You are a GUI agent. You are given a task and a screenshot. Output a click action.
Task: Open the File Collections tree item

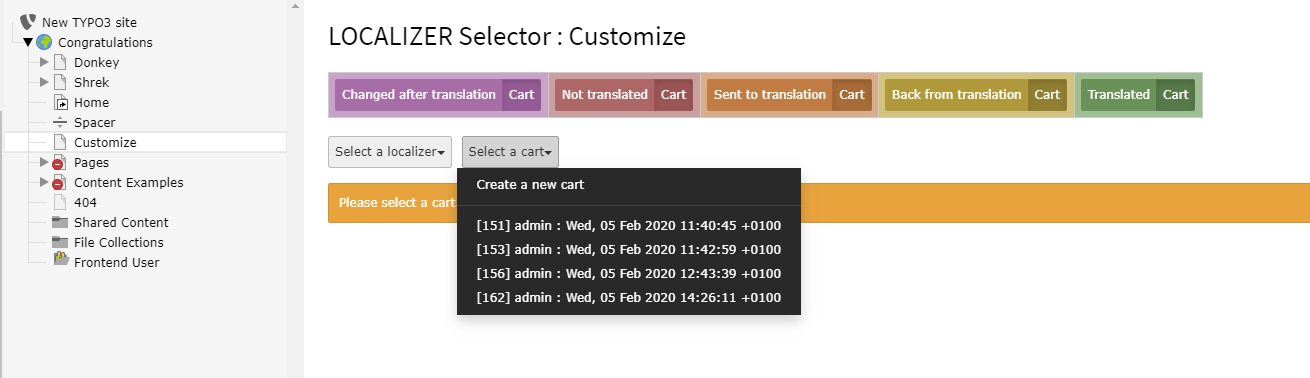tap(118, 242)
